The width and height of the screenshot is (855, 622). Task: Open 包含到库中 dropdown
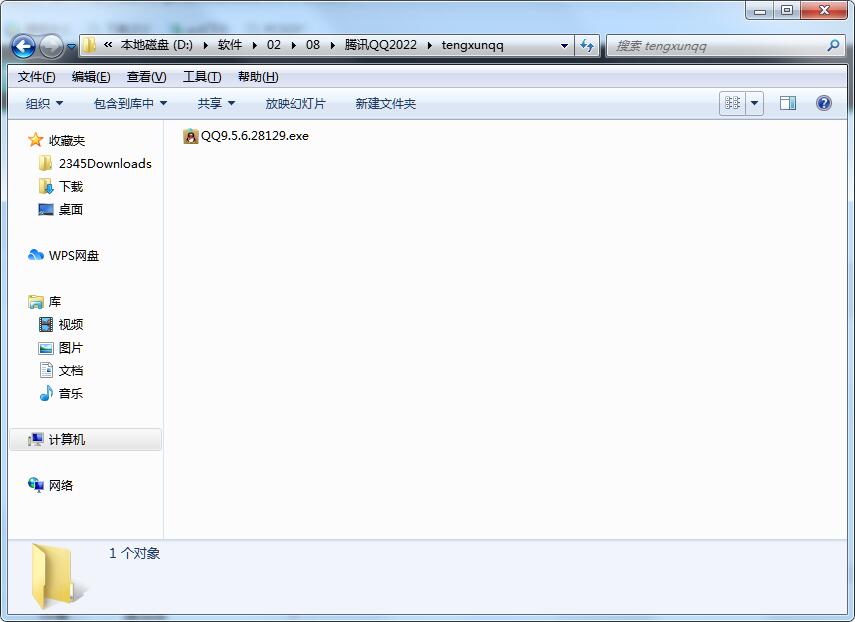(x=130, y=104)
